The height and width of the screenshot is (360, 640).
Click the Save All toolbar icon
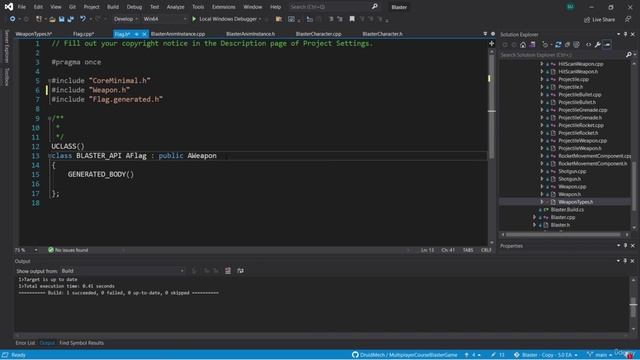(70, 19)
